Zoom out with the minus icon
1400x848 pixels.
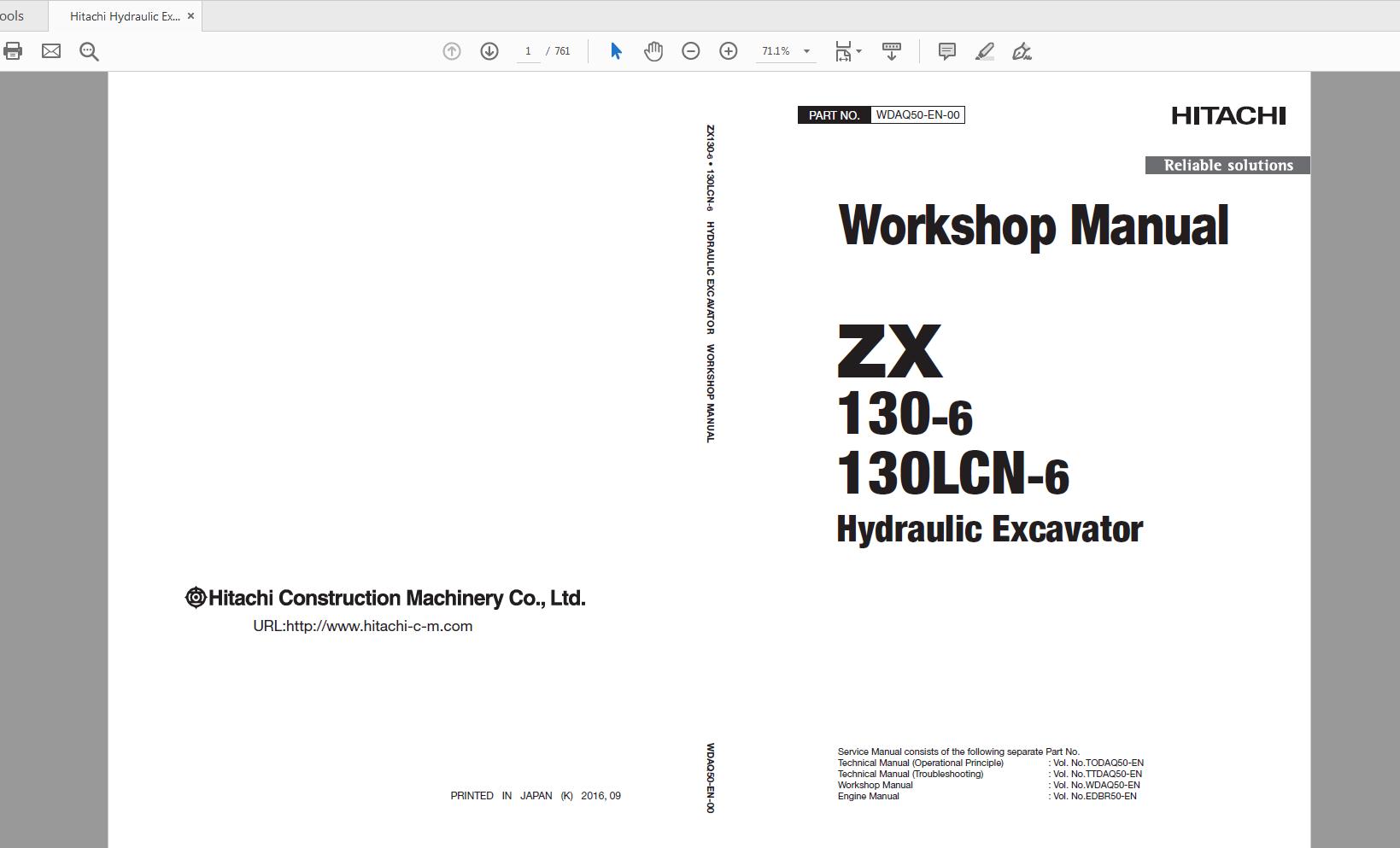pyautogui.click(x=691, y=51)
